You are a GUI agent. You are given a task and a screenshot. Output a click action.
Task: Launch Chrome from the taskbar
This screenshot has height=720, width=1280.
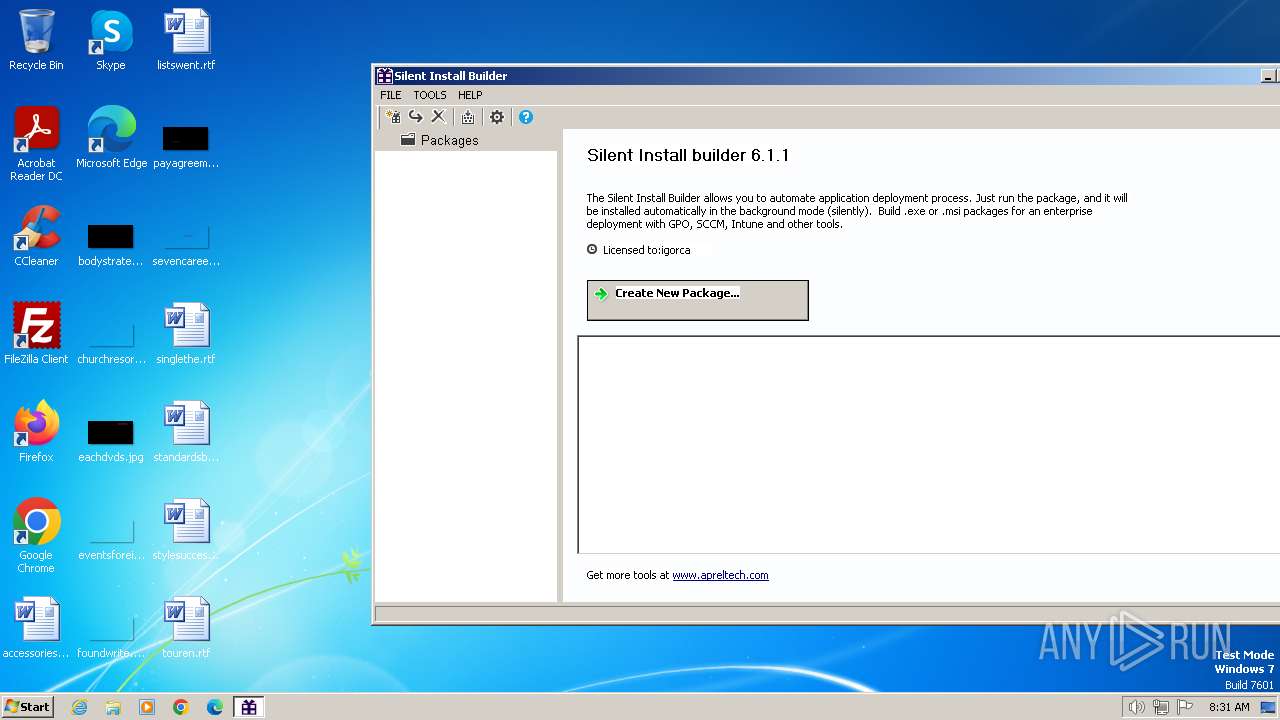click(181, 707)
